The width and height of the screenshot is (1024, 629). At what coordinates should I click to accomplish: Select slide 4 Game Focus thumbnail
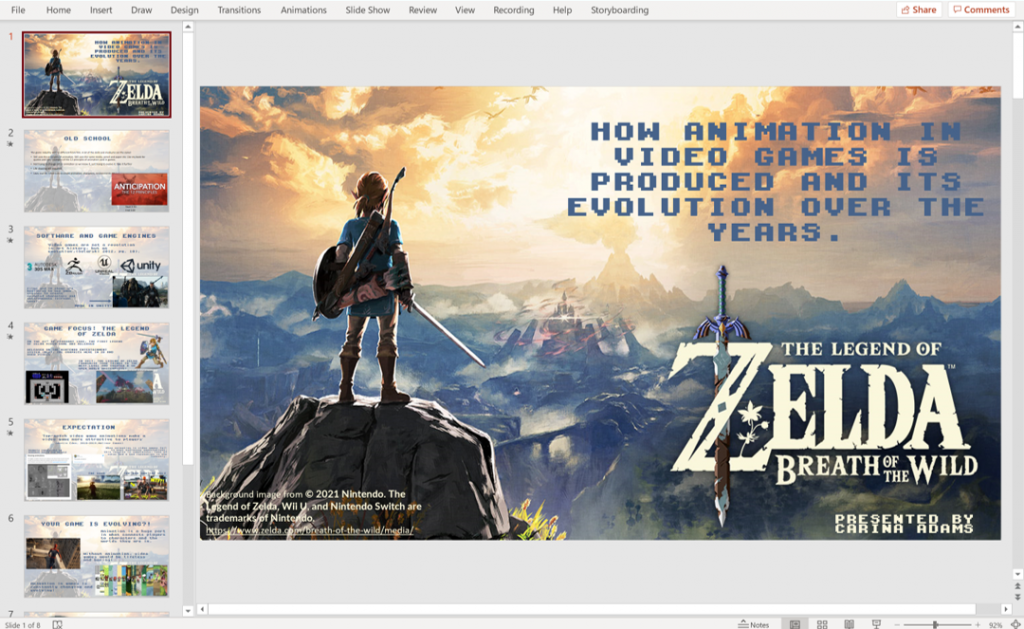pyautogui.click(x=97, y=363)
